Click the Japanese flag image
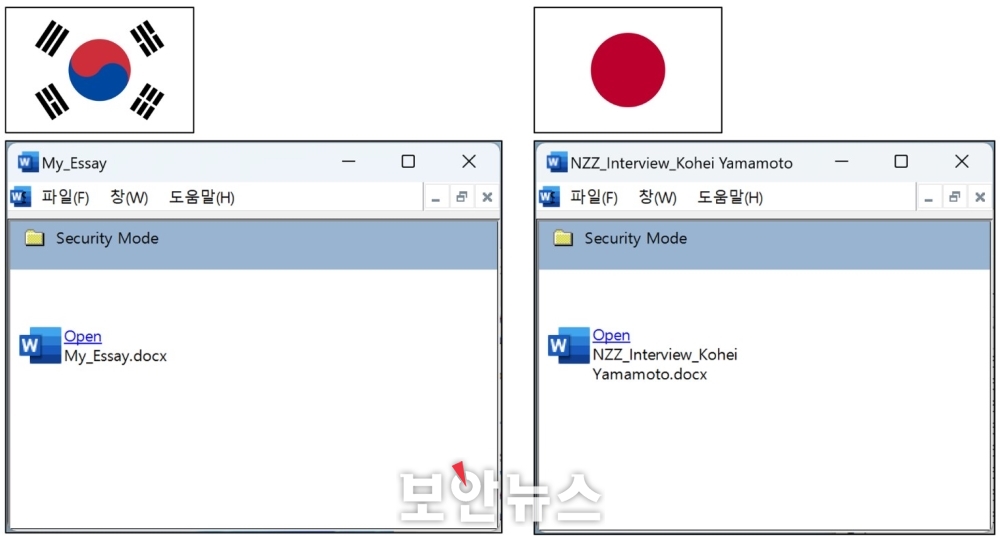This screenshot has width=1000, height=537. (x=628, y=70)
